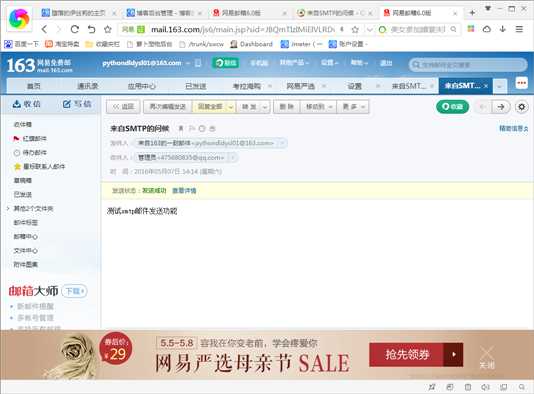Open 收件箱 folder in sidebar
The height and width of the screenshot is (394, 534).
22,124
